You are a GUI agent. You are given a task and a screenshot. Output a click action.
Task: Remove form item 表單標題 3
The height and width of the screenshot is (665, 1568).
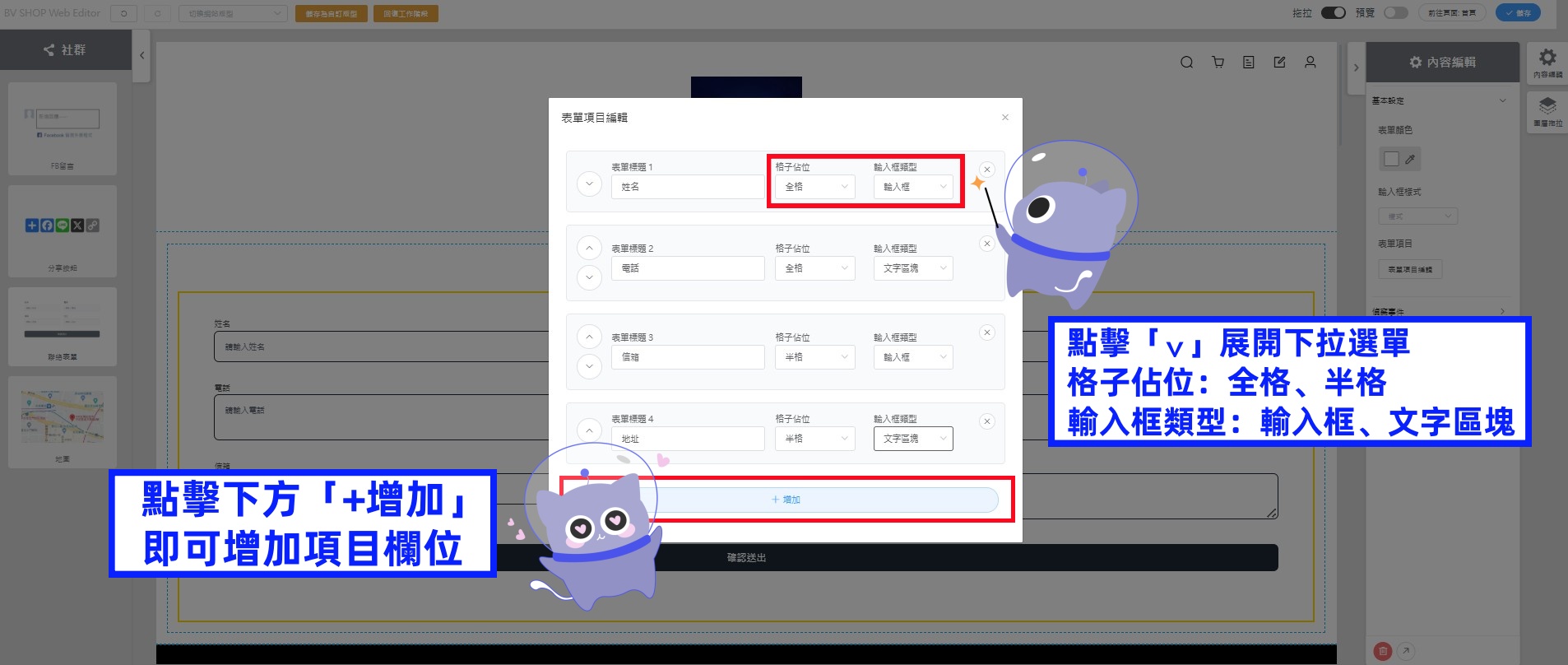(987, 332)
